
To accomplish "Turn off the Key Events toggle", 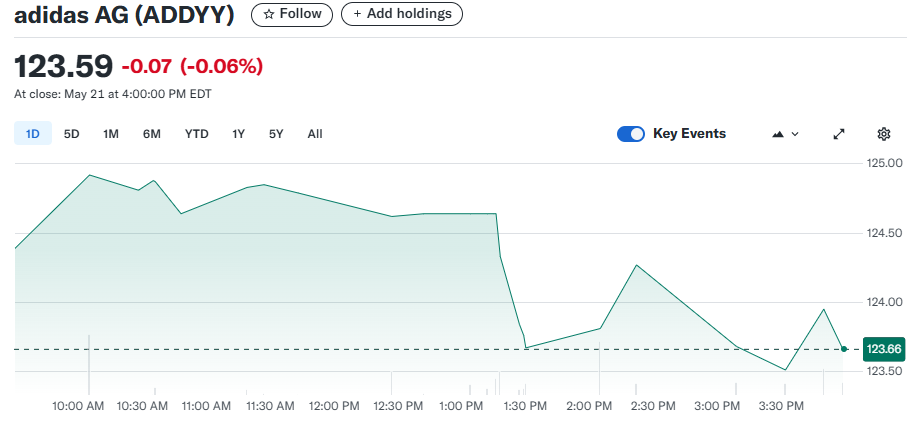I will [x=631, y=134].
